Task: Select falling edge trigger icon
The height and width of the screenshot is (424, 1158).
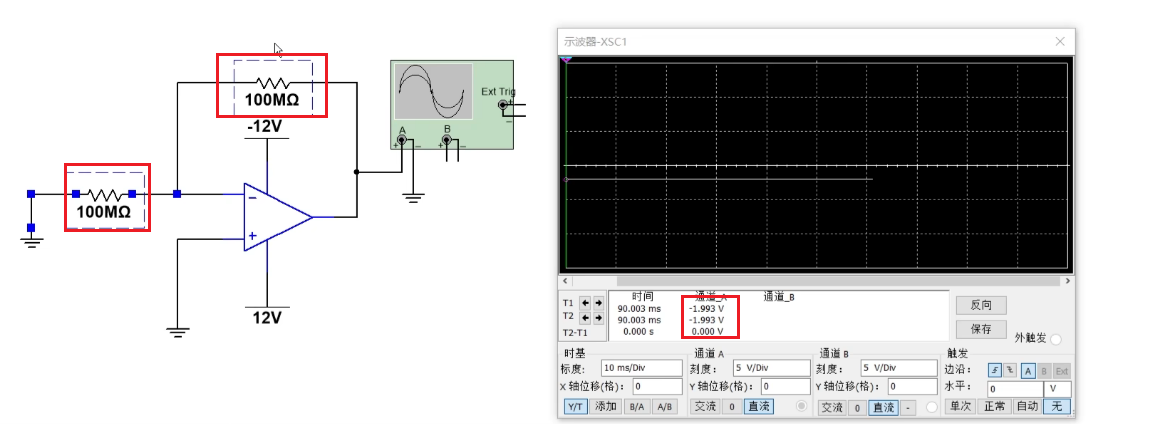Action: click(x=1010, y=371)
